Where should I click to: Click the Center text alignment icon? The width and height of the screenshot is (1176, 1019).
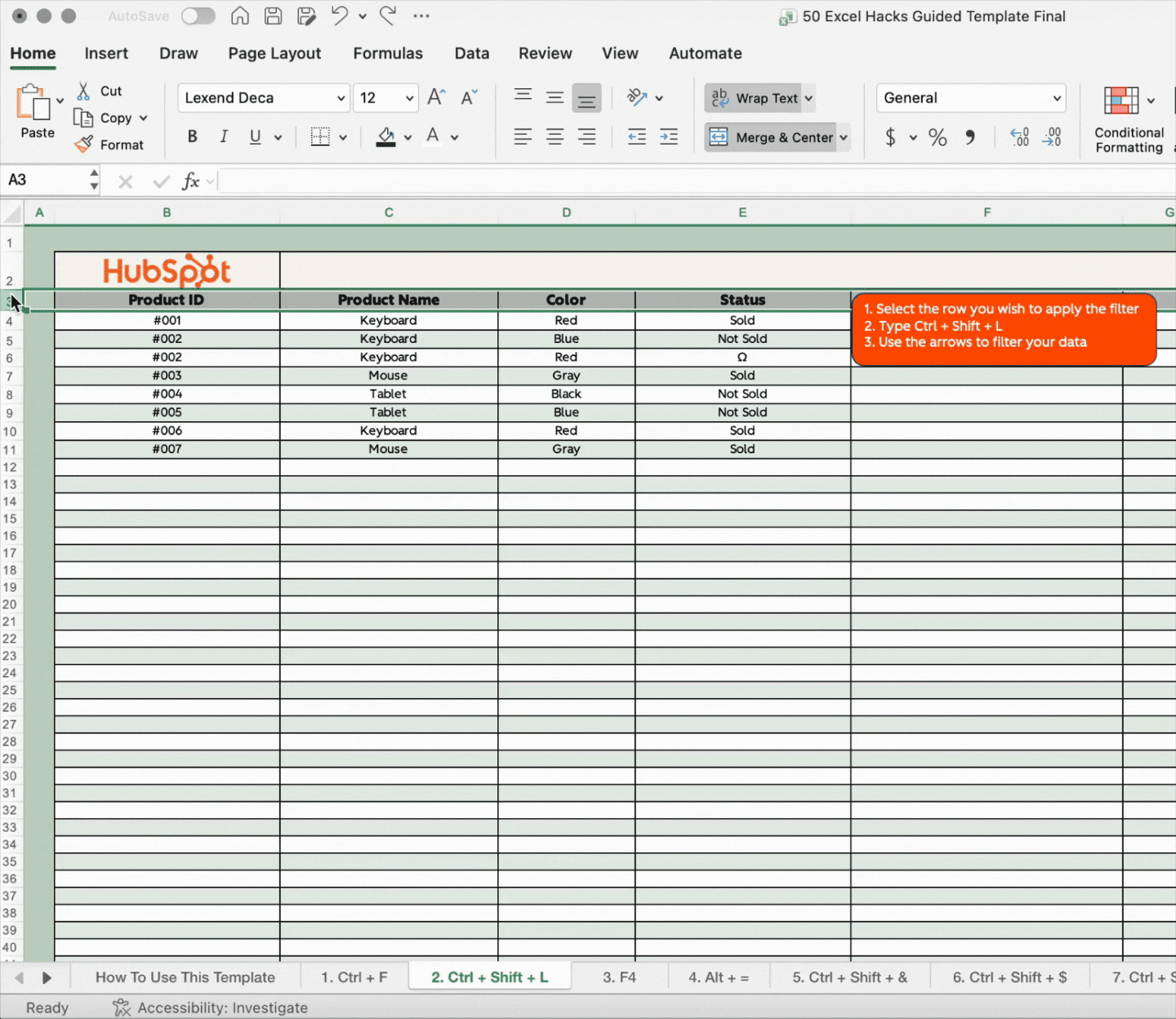pos(555,137)
